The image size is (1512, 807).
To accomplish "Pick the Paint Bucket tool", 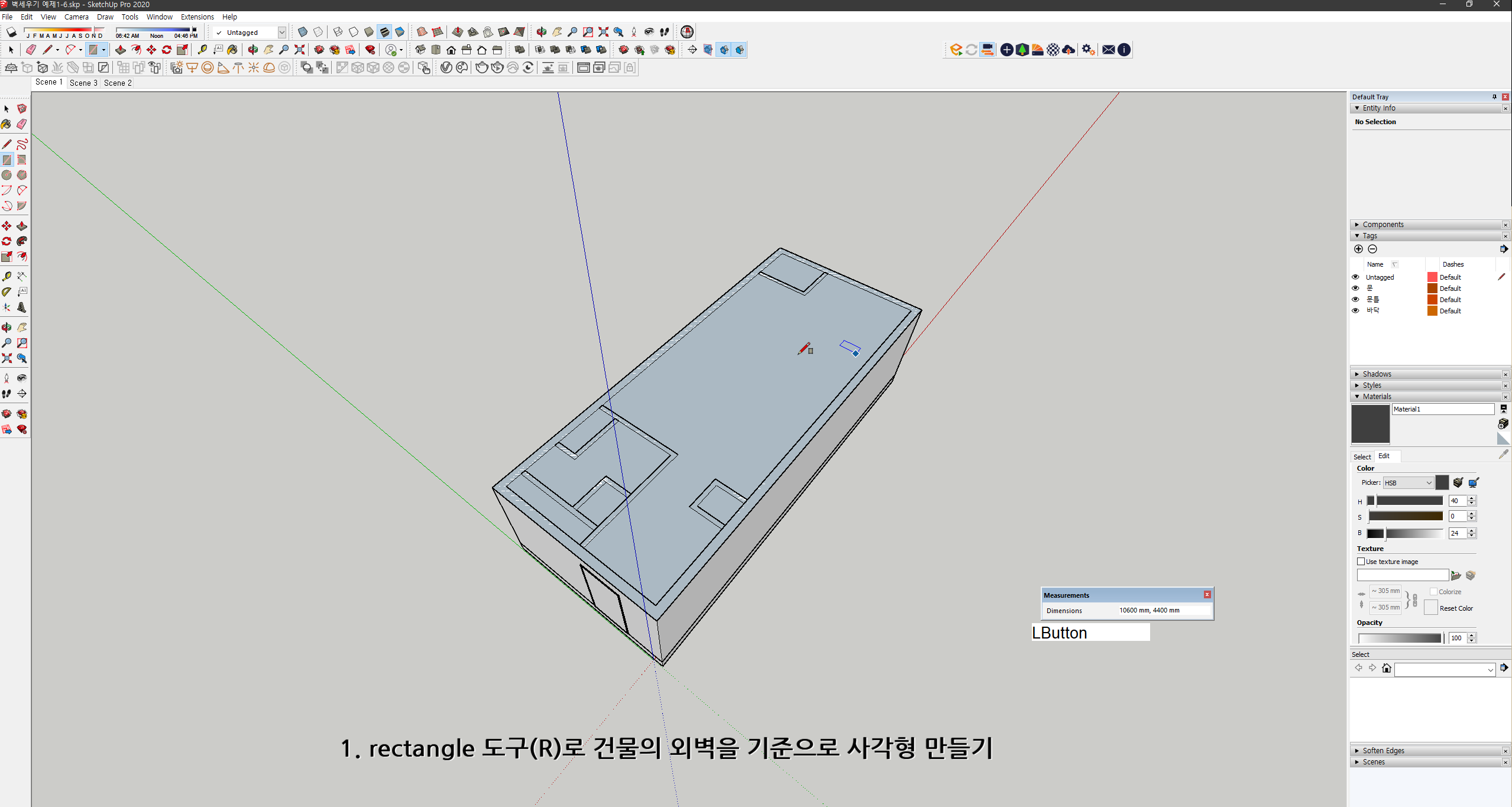I will tap(7, 124).
